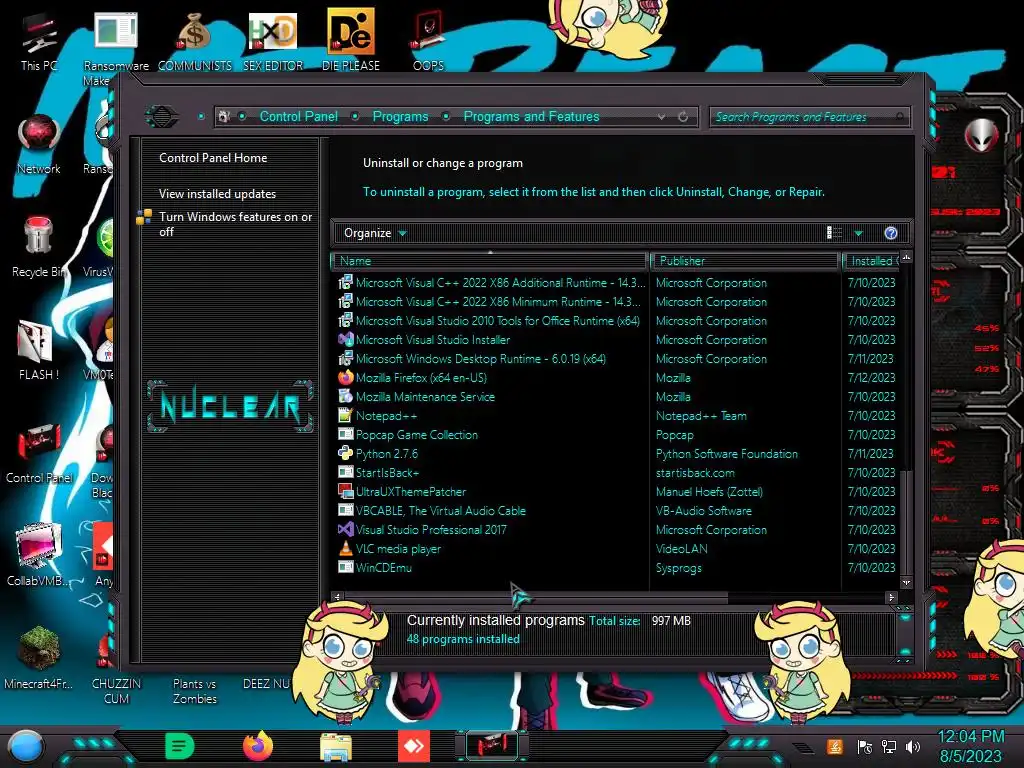Sort by the Publisher column header

[745, 261]
